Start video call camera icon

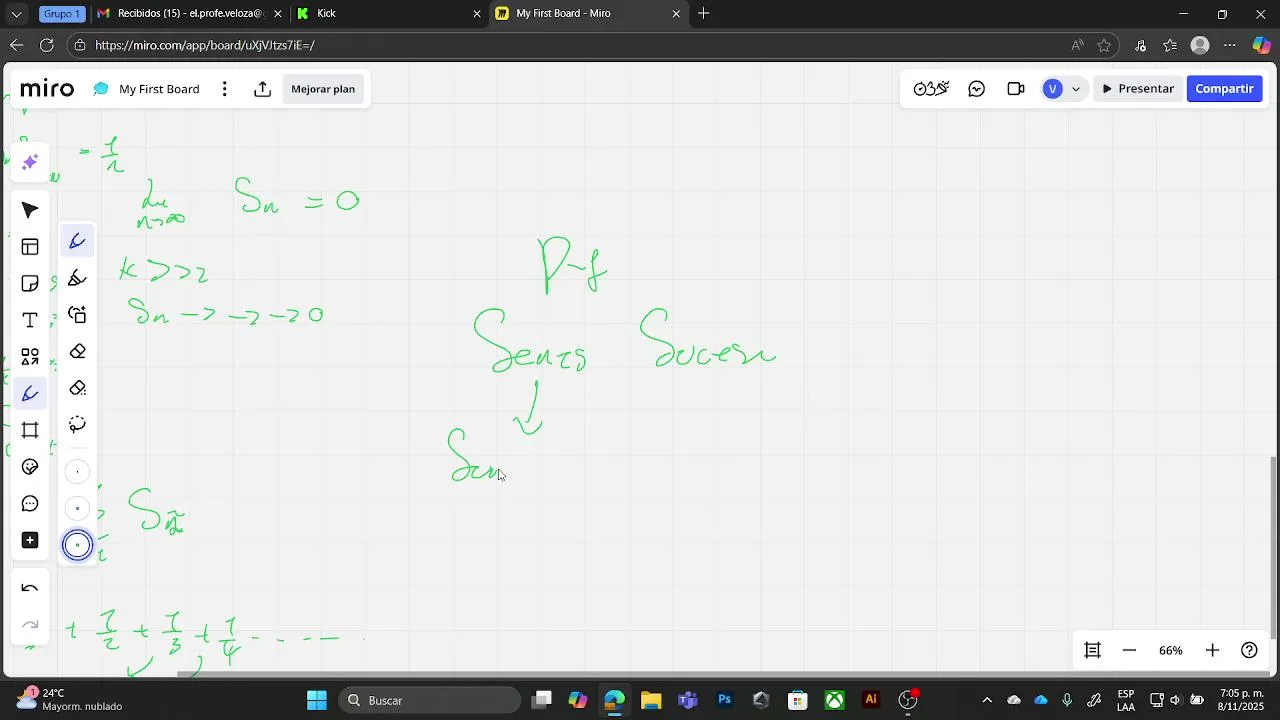[1016, 89]
